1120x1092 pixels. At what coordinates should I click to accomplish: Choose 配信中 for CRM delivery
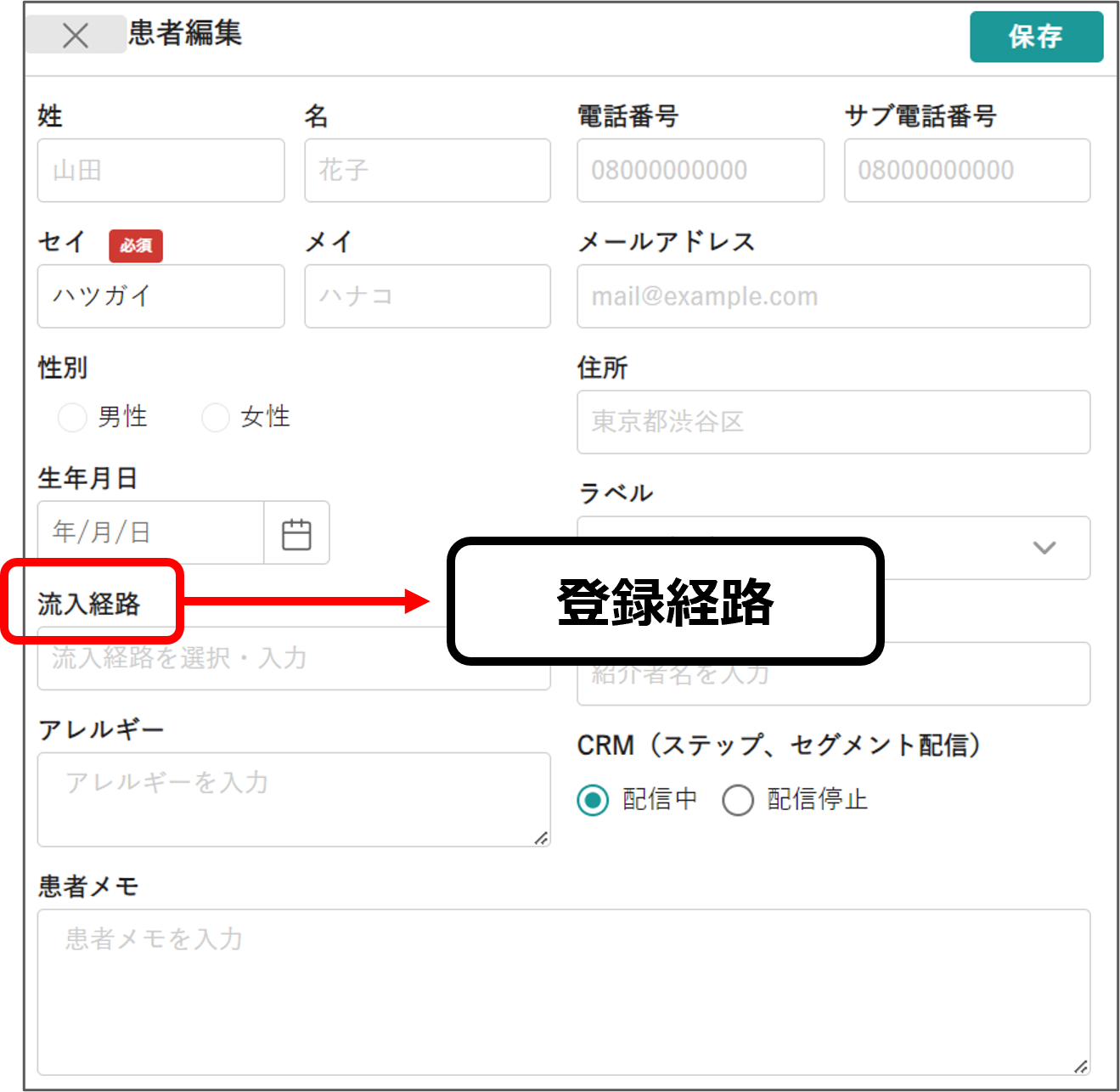[593, 800]
